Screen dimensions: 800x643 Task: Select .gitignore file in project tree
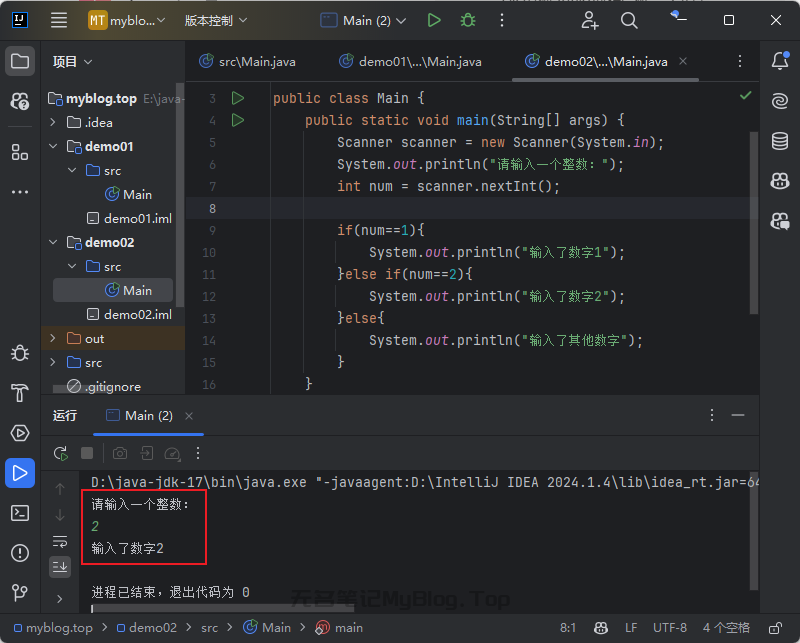(104, 386)
